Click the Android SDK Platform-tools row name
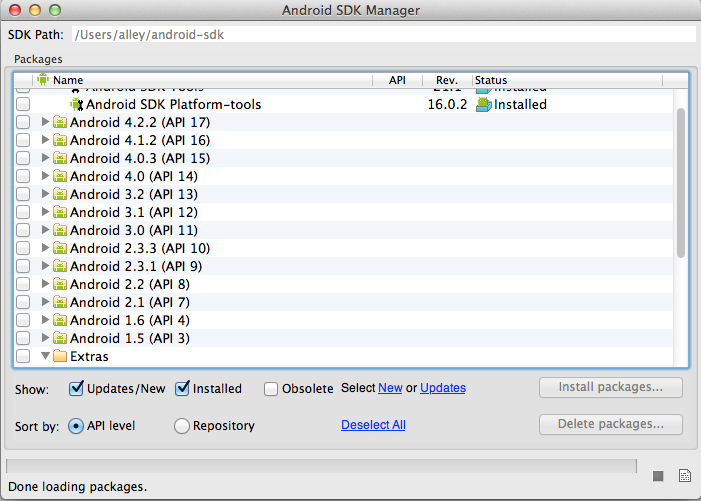Viewport: 701px width, 501px height. coord(173,105)
